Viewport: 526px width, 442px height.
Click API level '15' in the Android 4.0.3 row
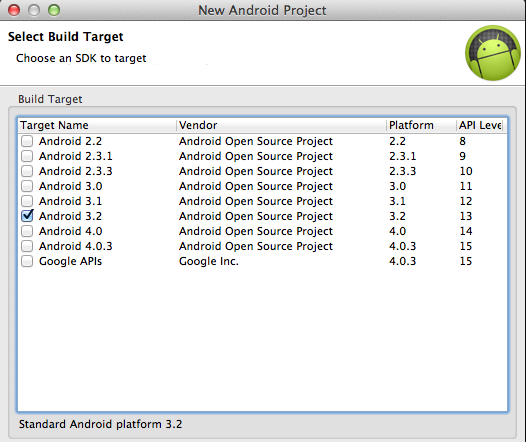click(466, 246)
